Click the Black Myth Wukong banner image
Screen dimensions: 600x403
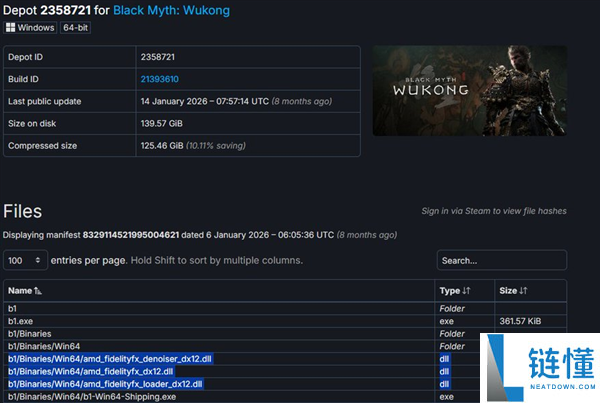click(470, 91)
